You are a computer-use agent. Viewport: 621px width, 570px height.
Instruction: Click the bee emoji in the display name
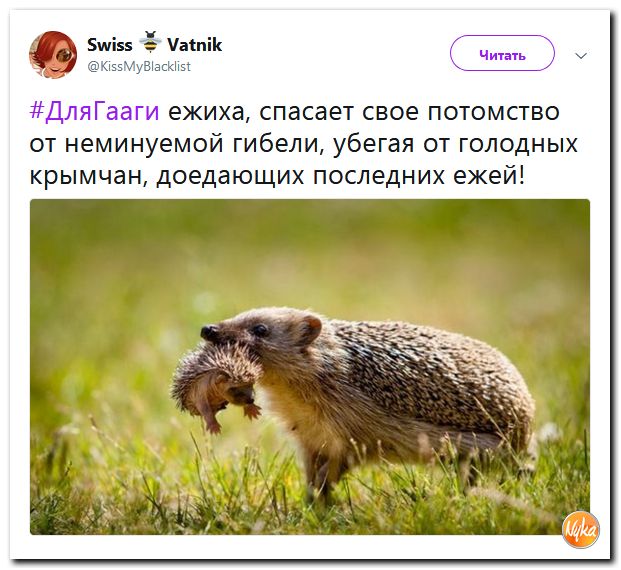pos(150,43)
